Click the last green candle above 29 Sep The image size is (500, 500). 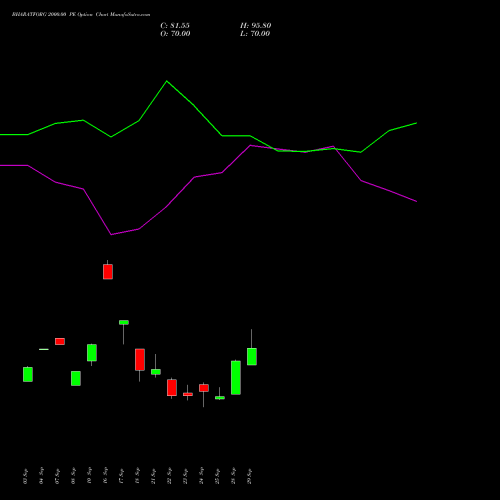click(252, 356)
